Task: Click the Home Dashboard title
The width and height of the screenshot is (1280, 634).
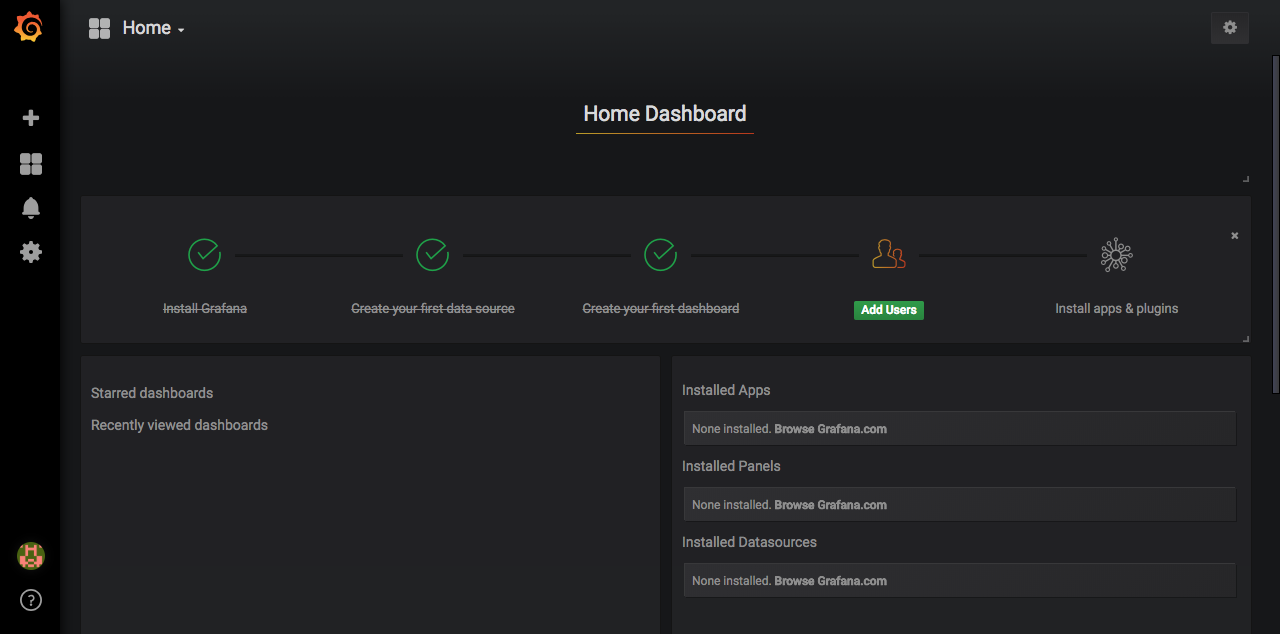Action: [665, 114]
